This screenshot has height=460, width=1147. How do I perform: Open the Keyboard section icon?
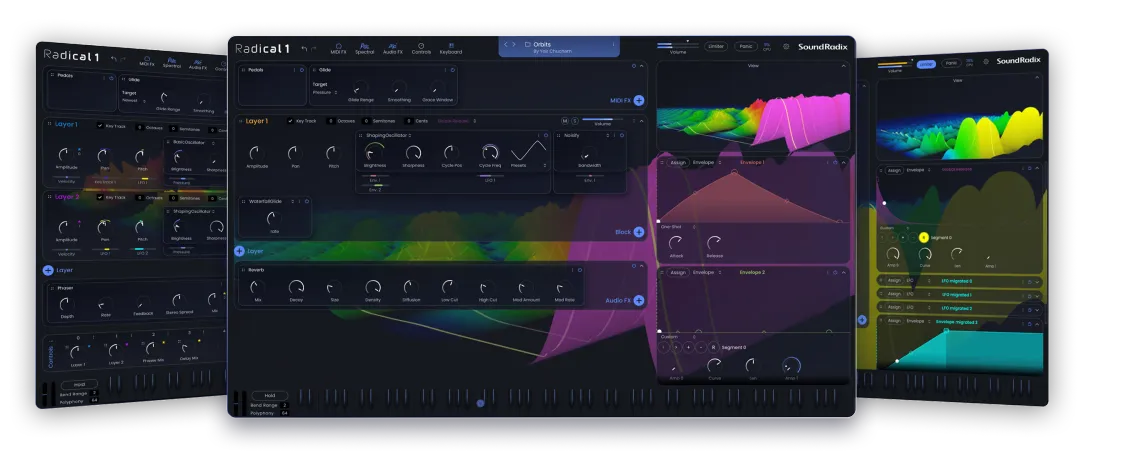coord(451,47)
